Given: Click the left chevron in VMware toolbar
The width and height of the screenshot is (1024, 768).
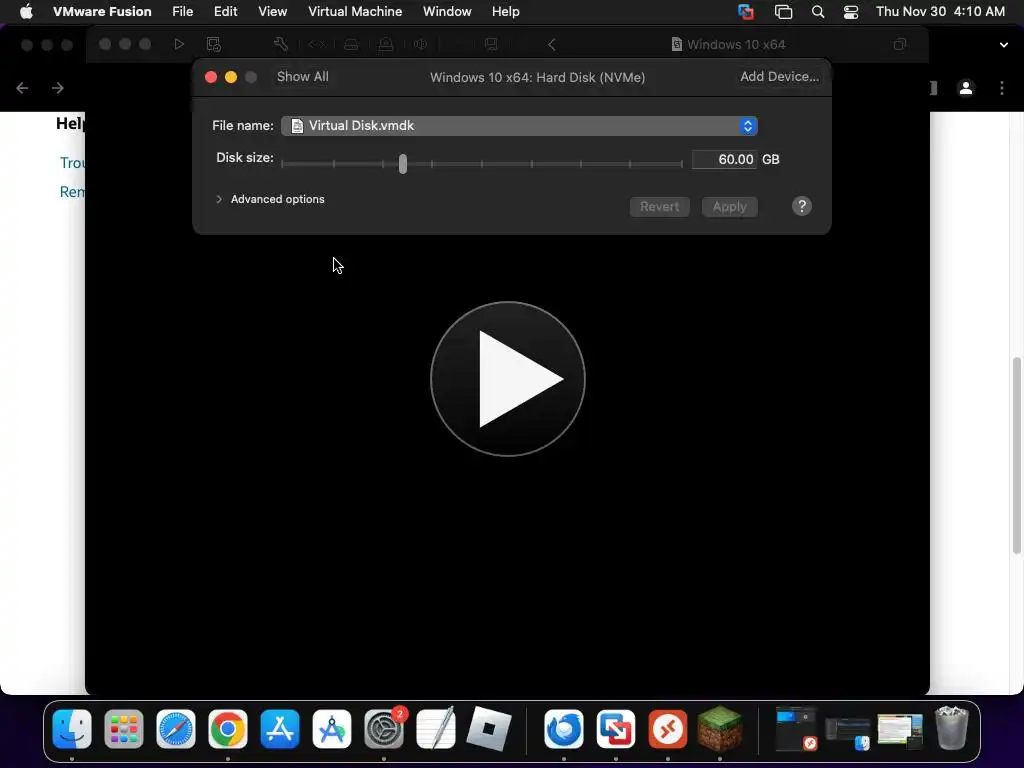Looking at the screenshot, I should point(552,44).
